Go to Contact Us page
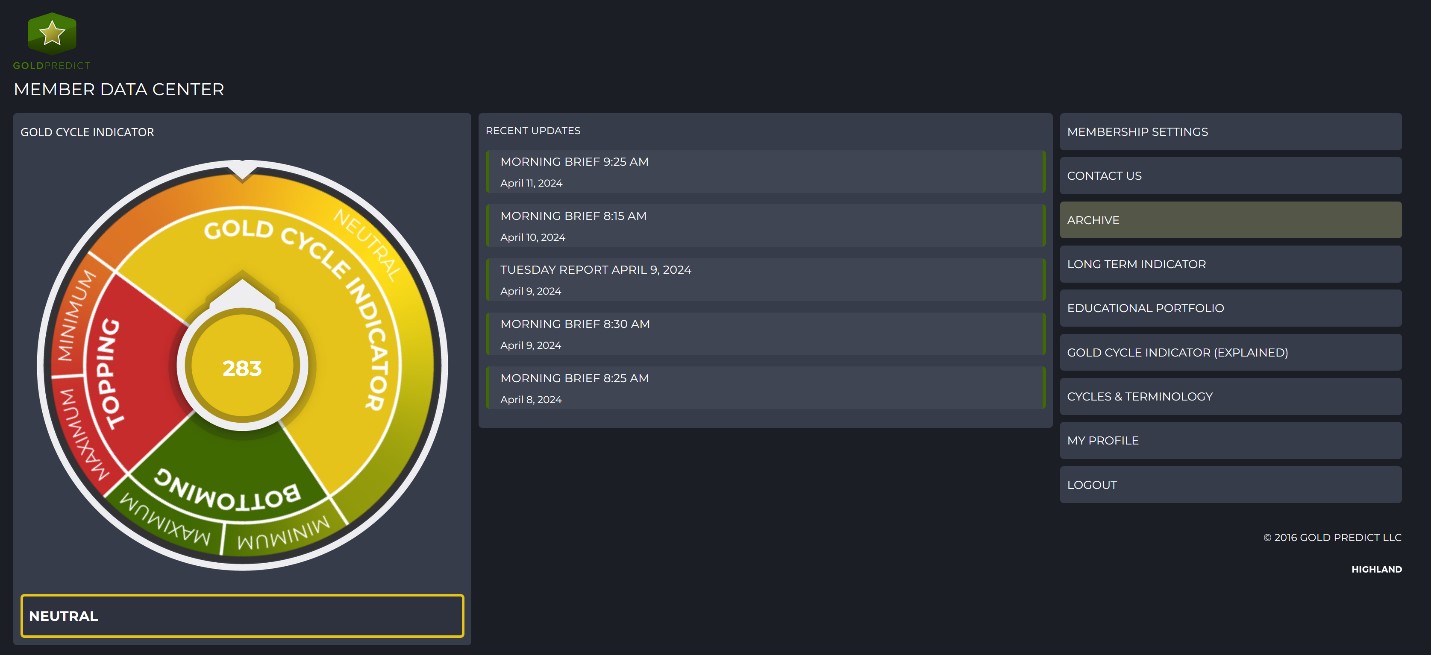 pos(1231,176)
